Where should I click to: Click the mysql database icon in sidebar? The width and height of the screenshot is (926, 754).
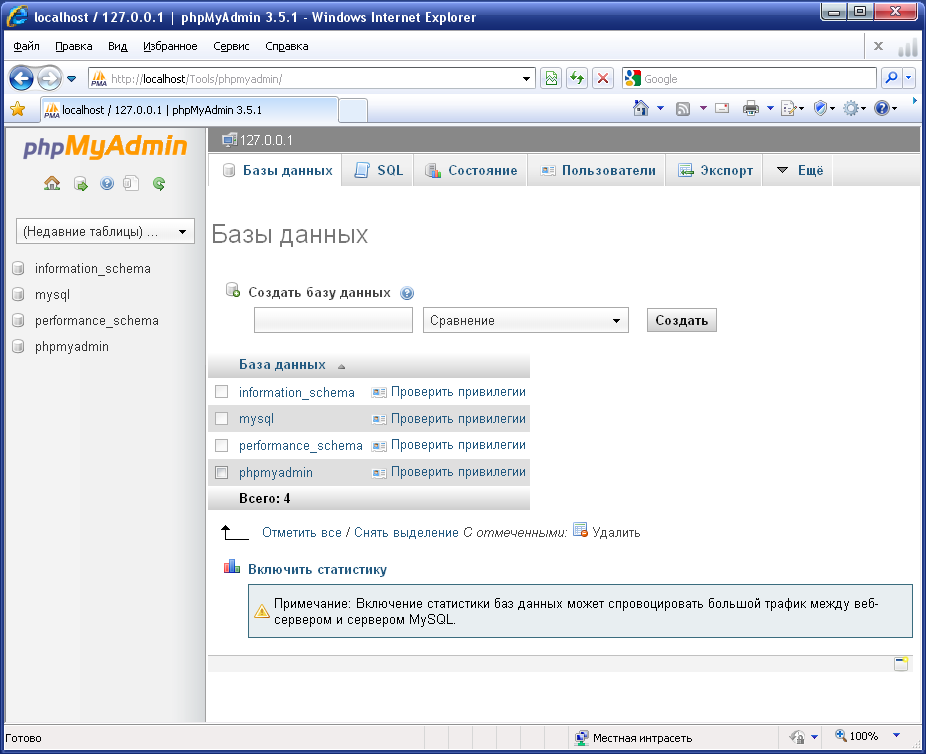pyautogui.click(x=18, y=294)
